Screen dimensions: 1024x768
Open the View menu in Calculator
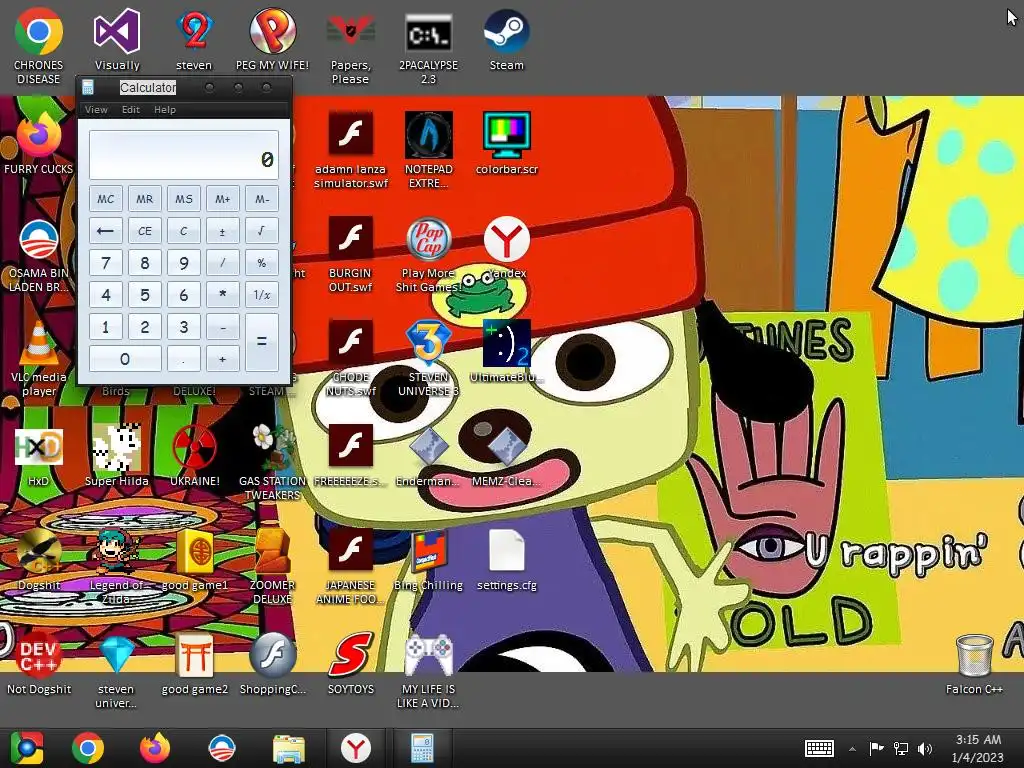coord(96,110)
